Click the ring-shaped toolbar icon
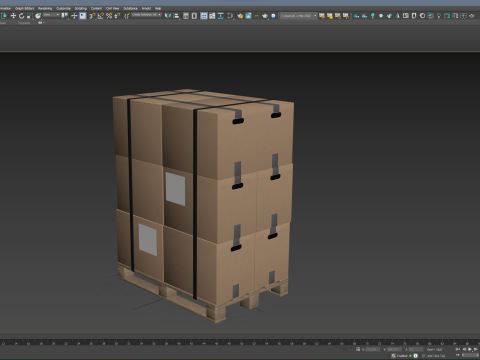Screen dimensions: 480x360 click(422, 16)
